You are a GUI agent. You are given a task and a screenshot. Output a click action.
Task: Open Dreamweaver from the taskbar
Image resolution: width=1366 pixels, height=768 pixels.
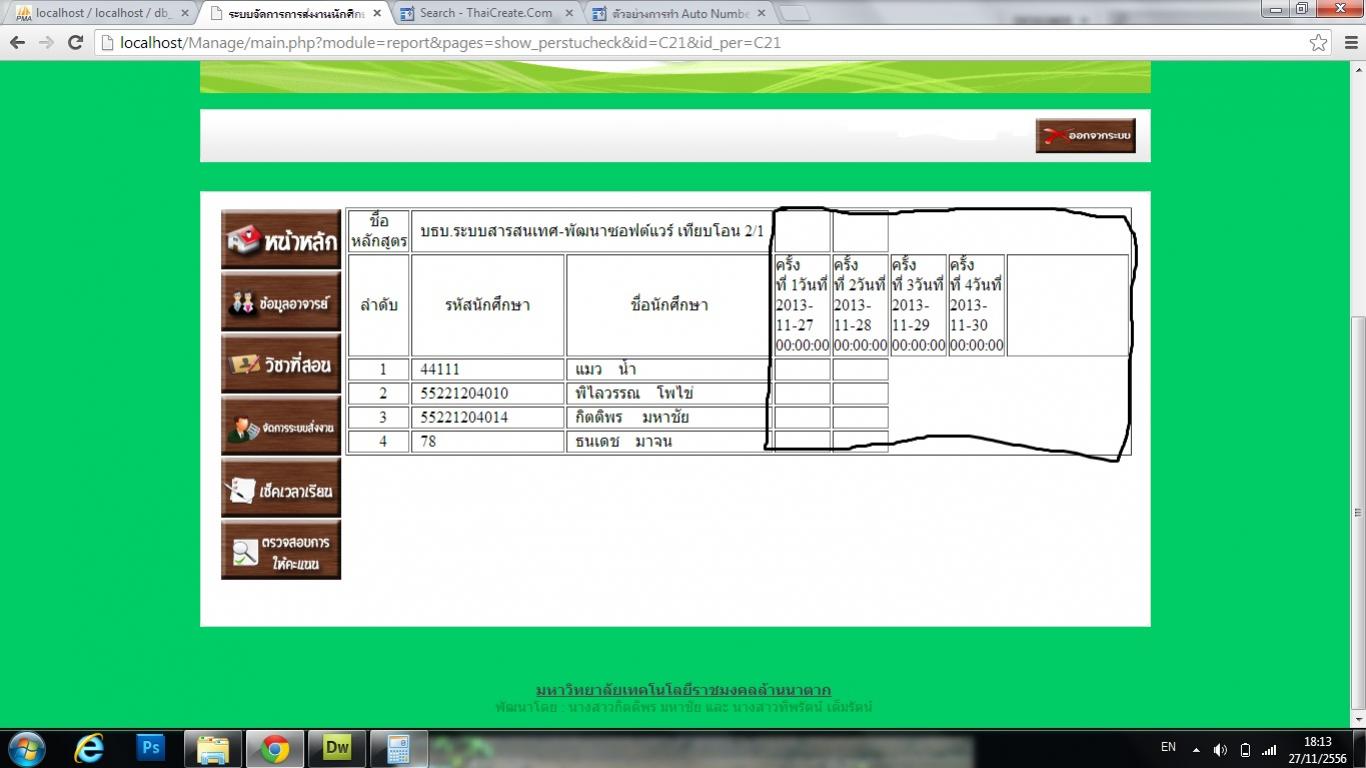click(337, 748)
